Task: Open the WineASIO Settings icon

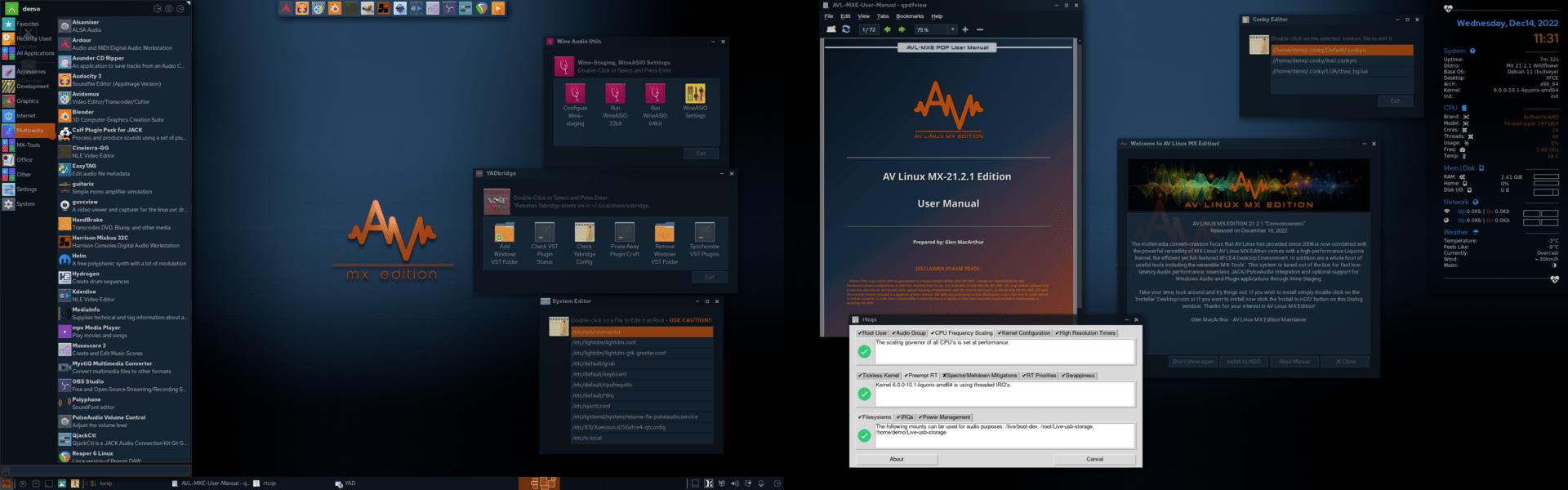Action: pyautogui.click(x=695, y=93)
